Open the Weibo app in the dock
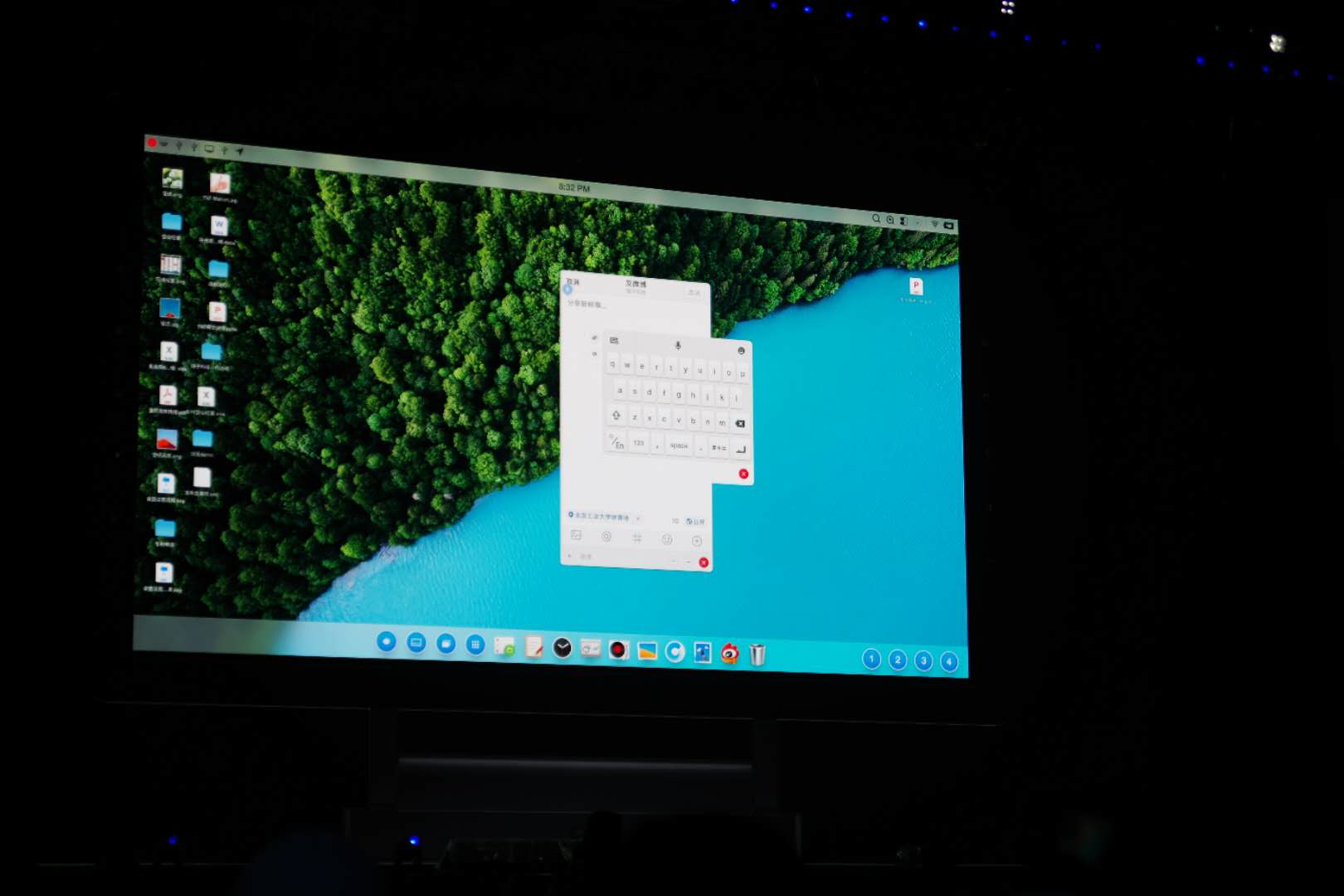1344x896 pixels. (x=729, y=654)
